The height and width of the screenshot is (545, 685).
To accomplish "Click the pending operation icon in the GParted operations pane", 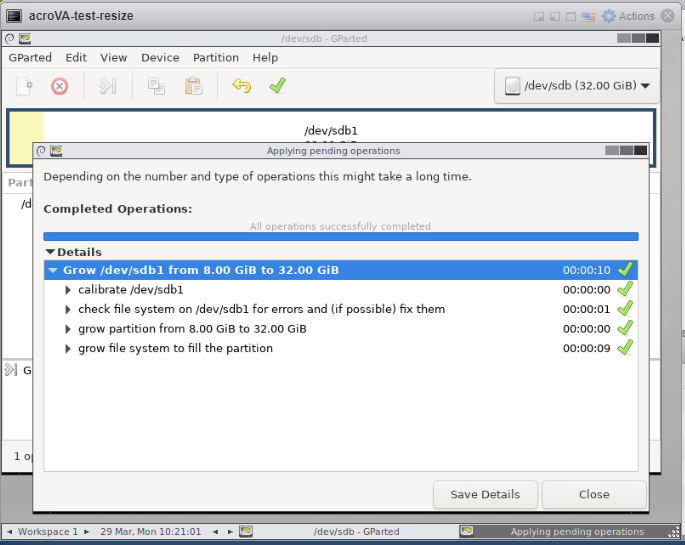I will [10, 370].
